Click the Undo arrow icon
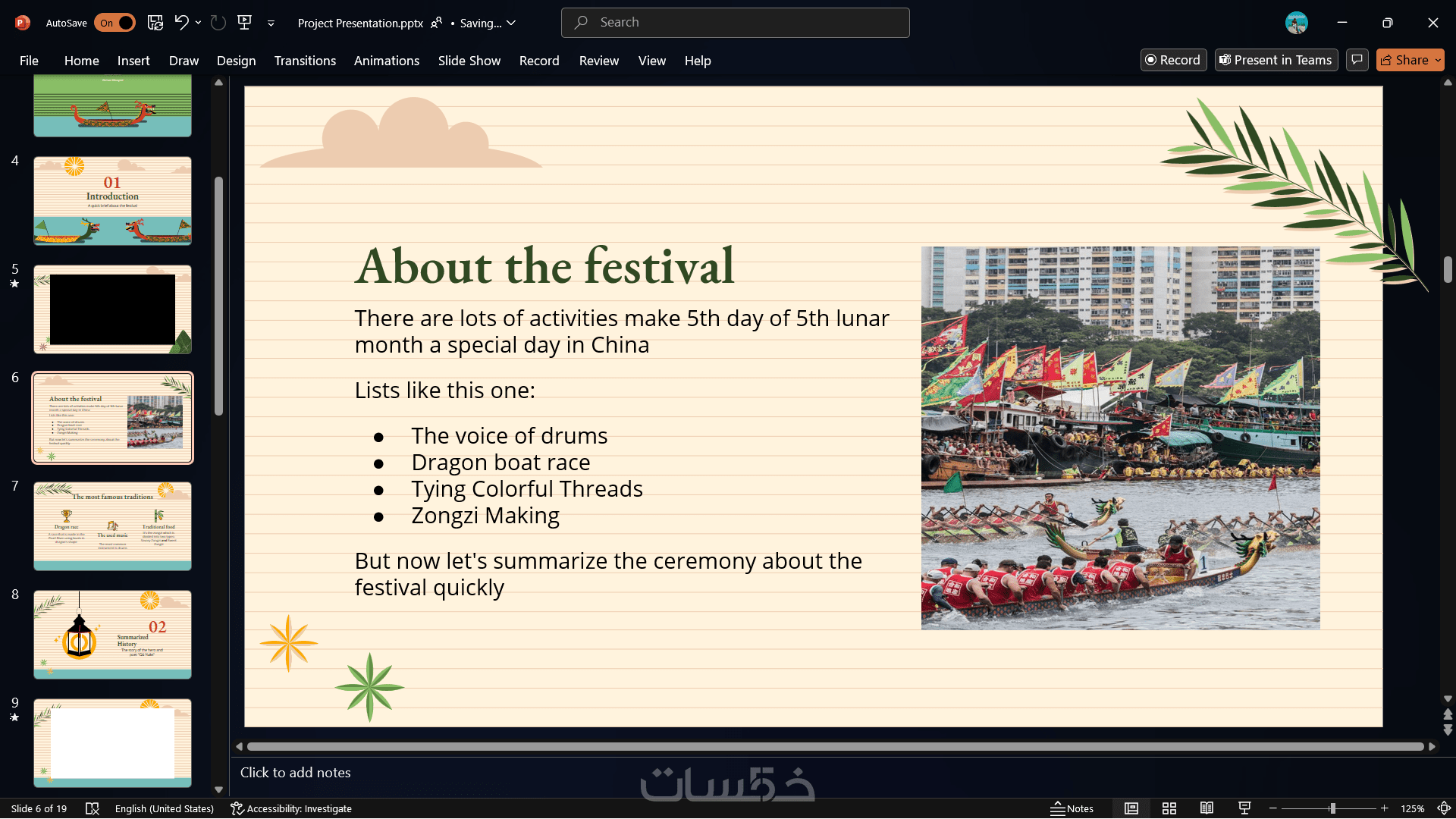Viewport: 1456px width, 819px height. [x=180, y=23]
